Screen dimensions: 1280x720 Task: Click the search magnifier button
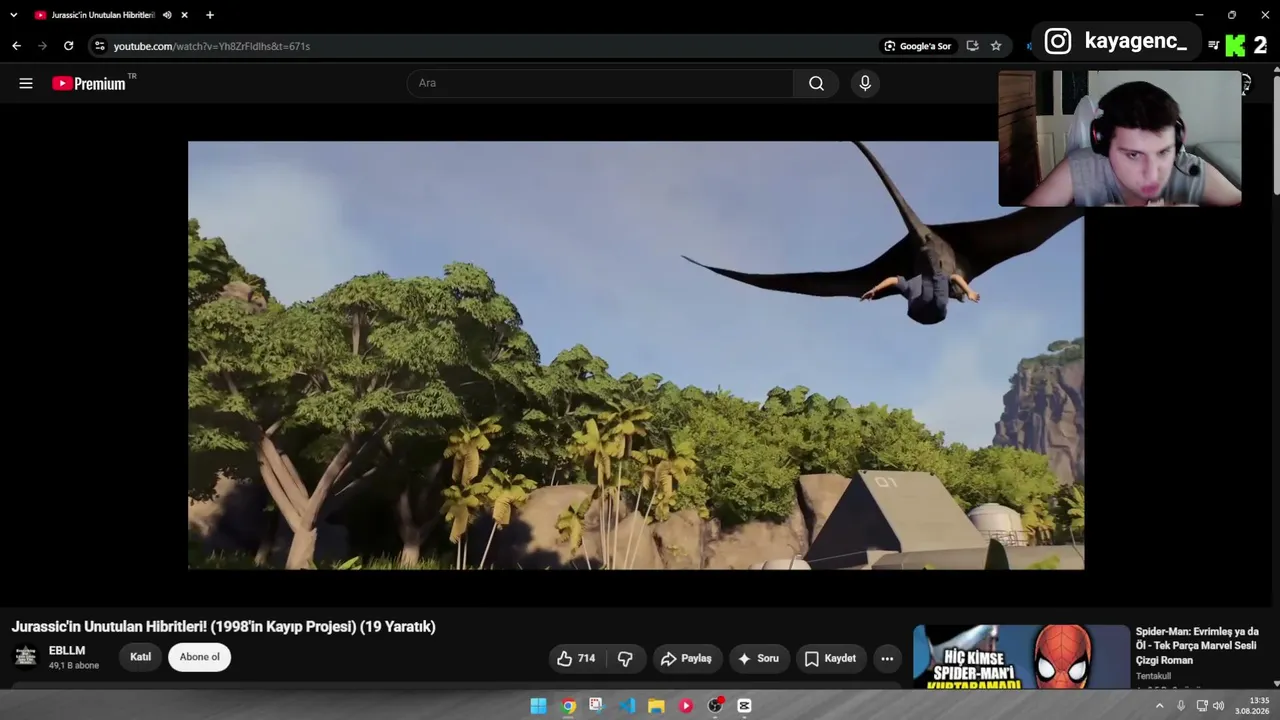[816, 83]
